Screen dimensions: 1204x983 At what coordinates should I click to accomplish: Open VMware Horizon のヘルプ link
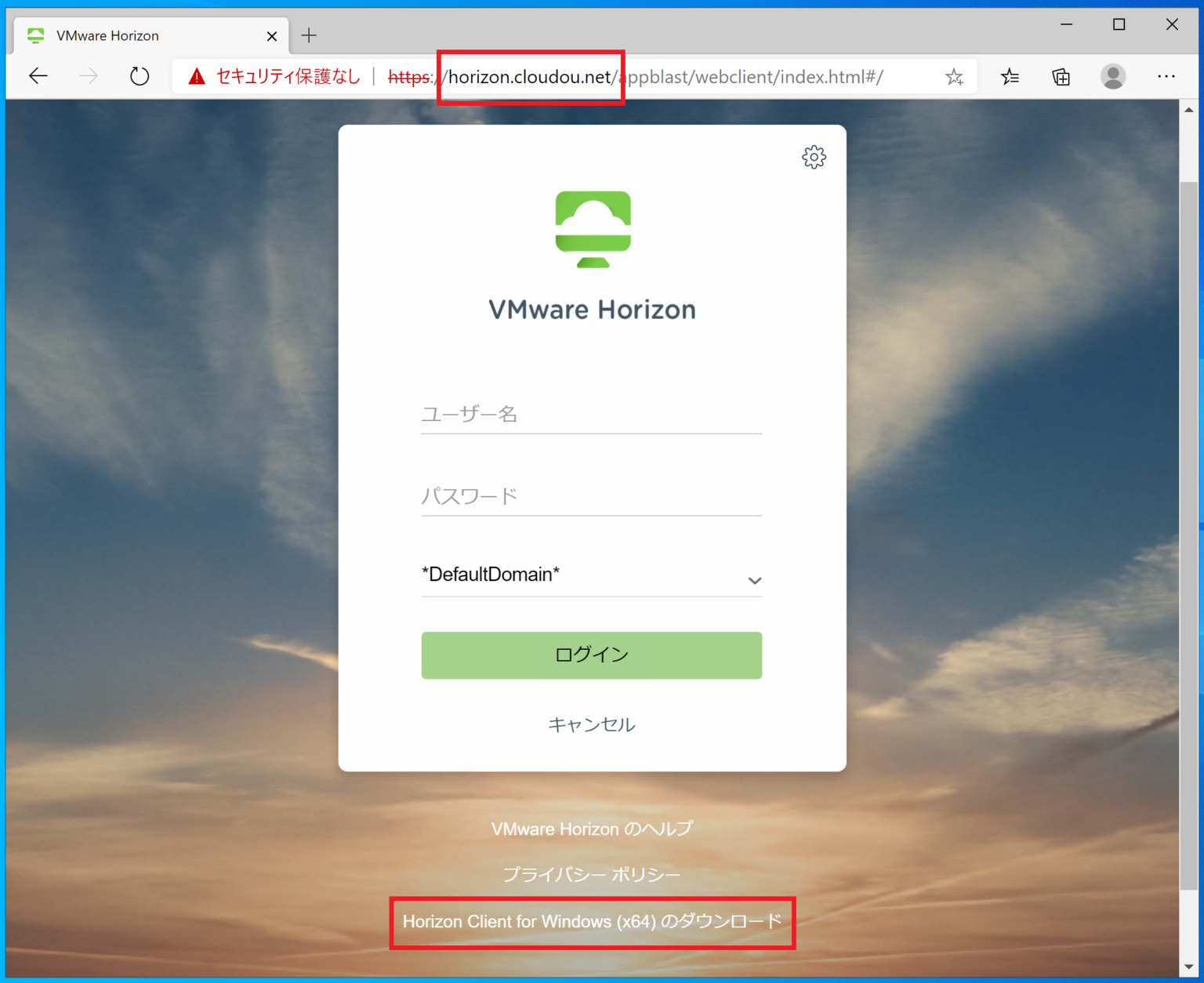[x=592, y=829]
